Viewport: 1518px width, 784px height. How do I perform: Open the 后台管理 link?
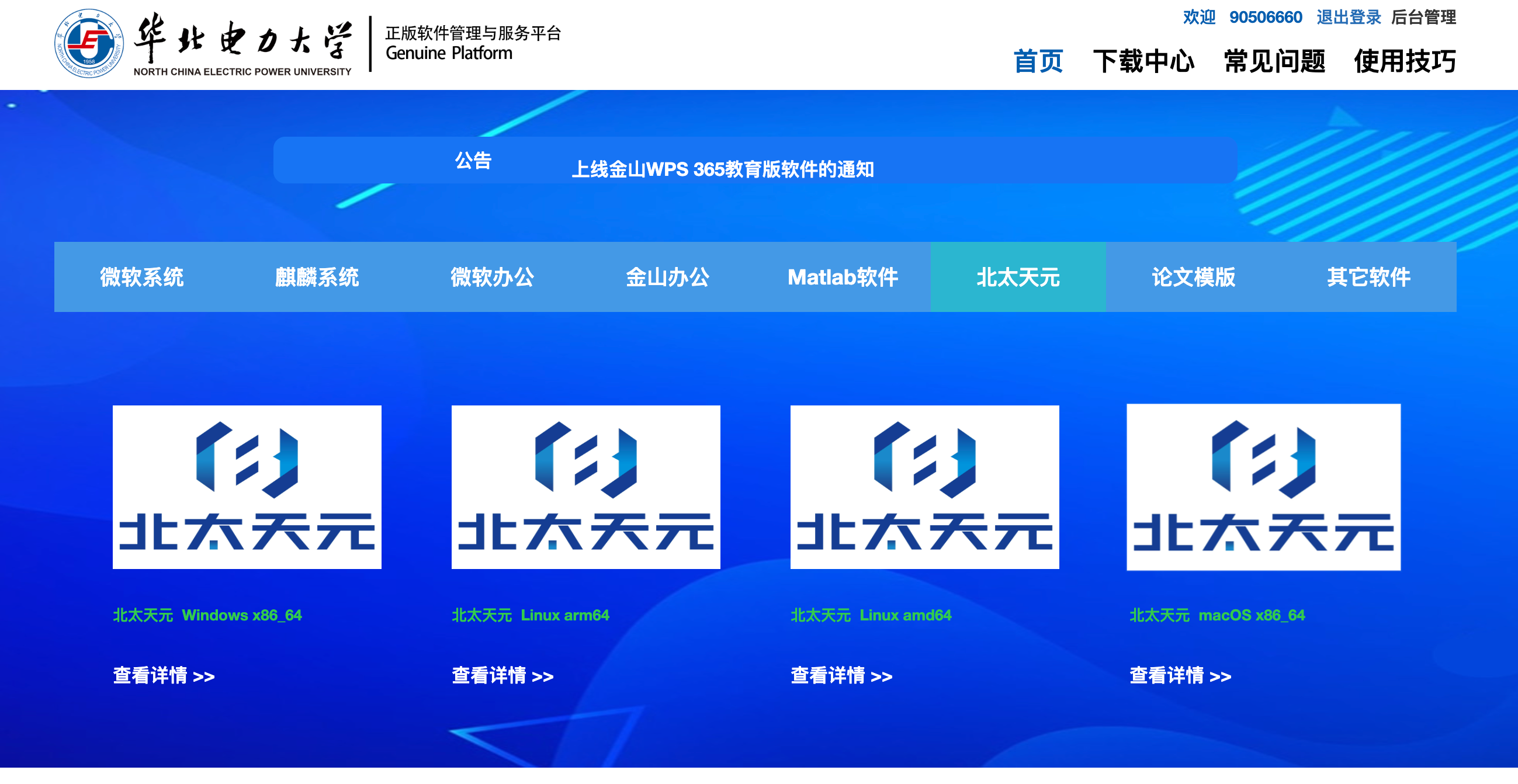click(x=1423, y=17)
